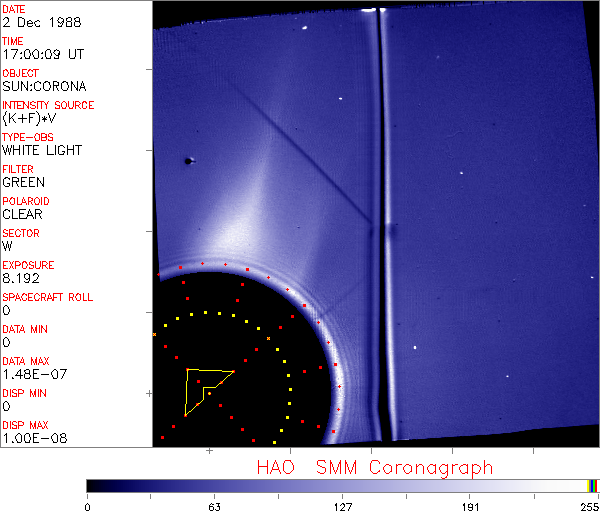600x512 pixels.
Task: Select the 8.192 exposure value
Action: (21, 278)
